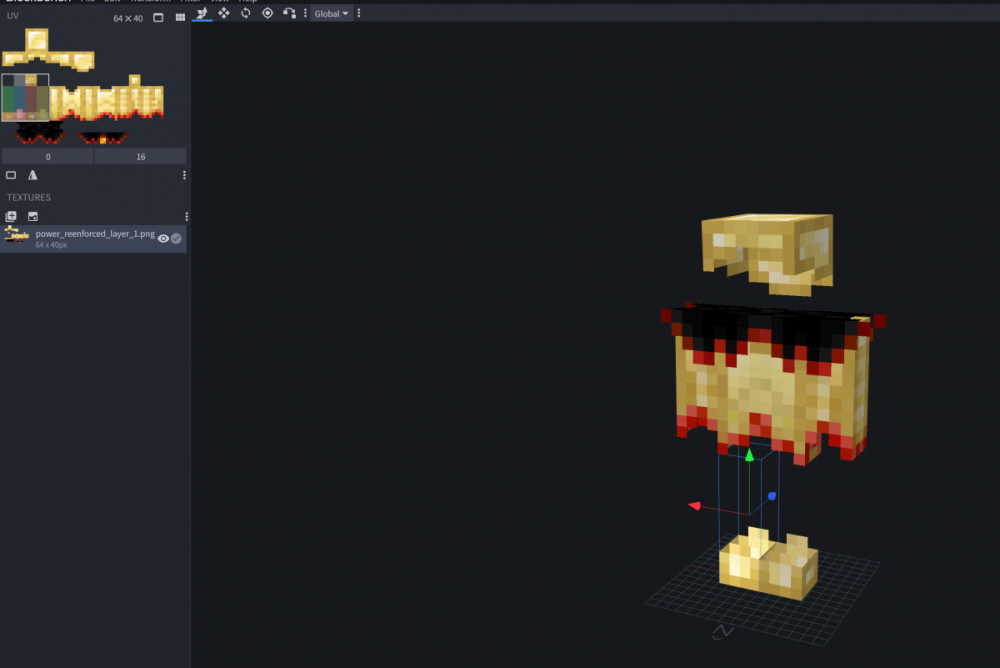Toggle visibility eye for power_reenforced_layer_1.png
The width and height of the screenshot is (1000, 668).
163,239
